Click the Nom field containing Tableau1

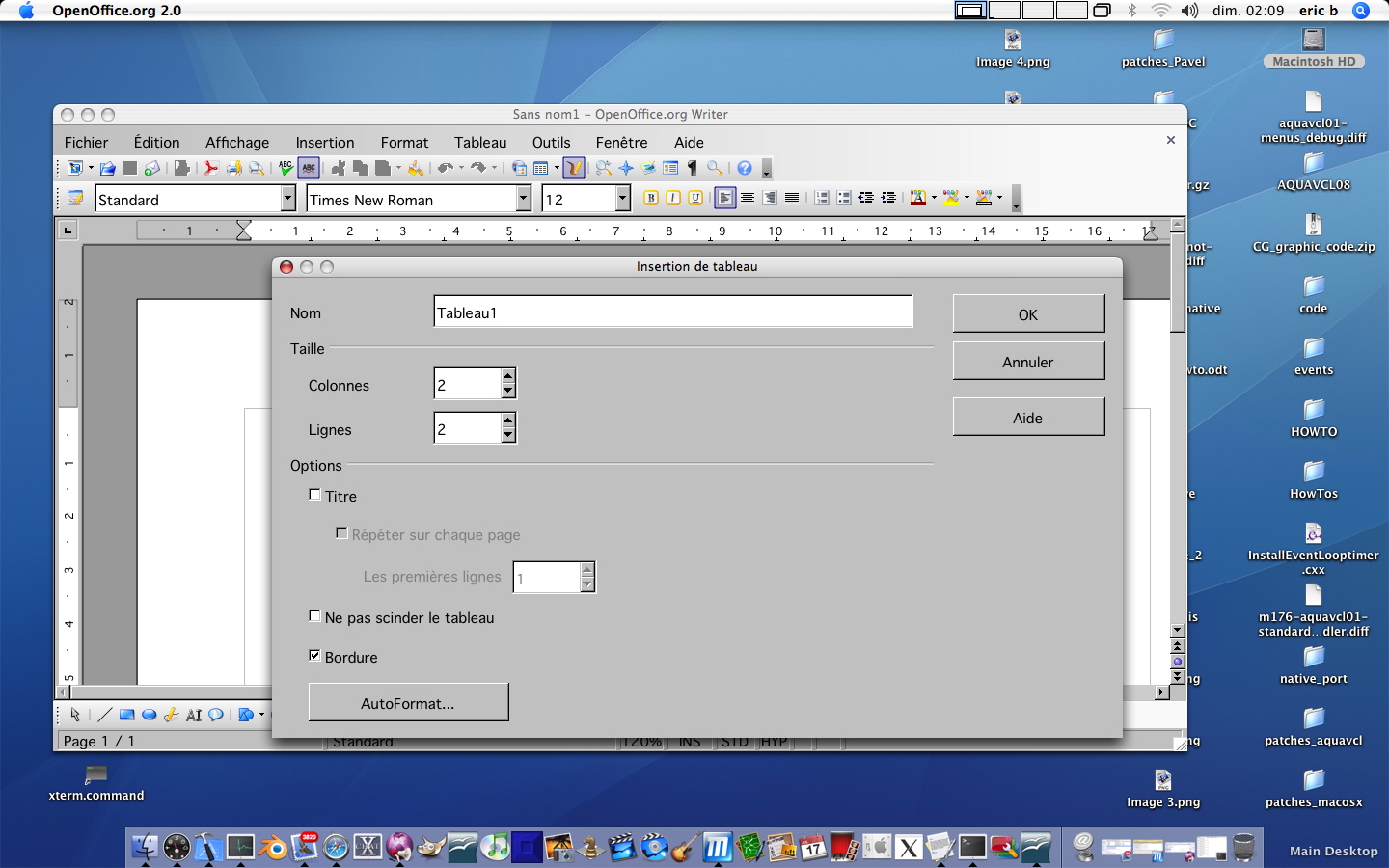(673, 312)
